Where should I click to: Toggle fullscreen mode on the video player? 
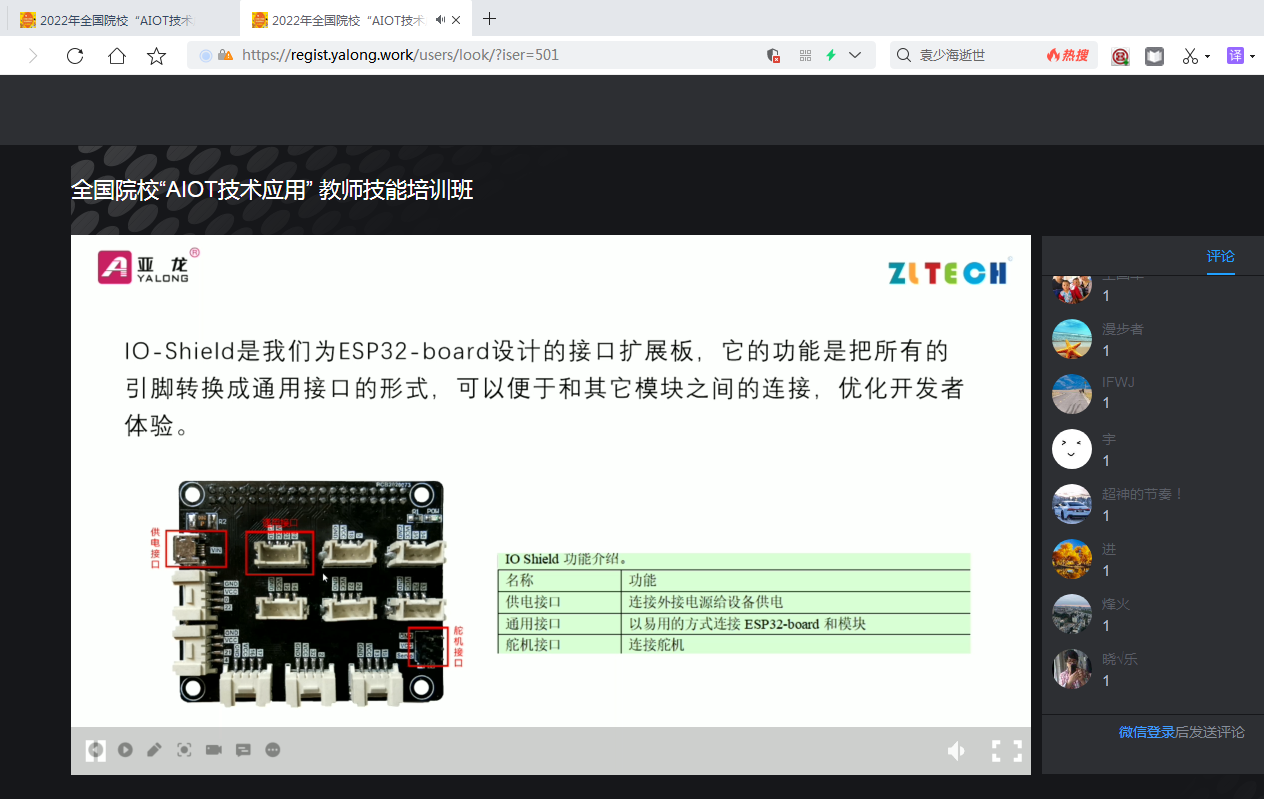point(1007,750)
